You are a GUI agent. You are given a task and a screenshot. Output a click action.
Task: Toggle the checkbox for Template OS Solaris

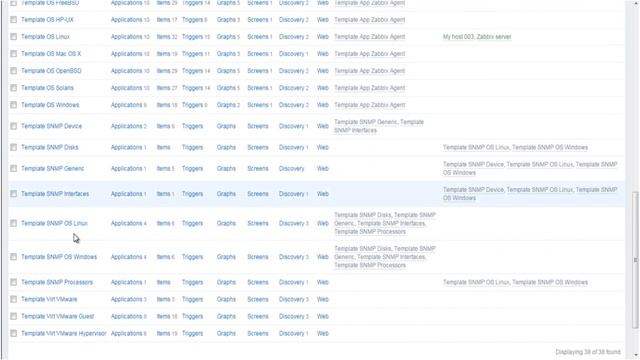tap(13, 88)
